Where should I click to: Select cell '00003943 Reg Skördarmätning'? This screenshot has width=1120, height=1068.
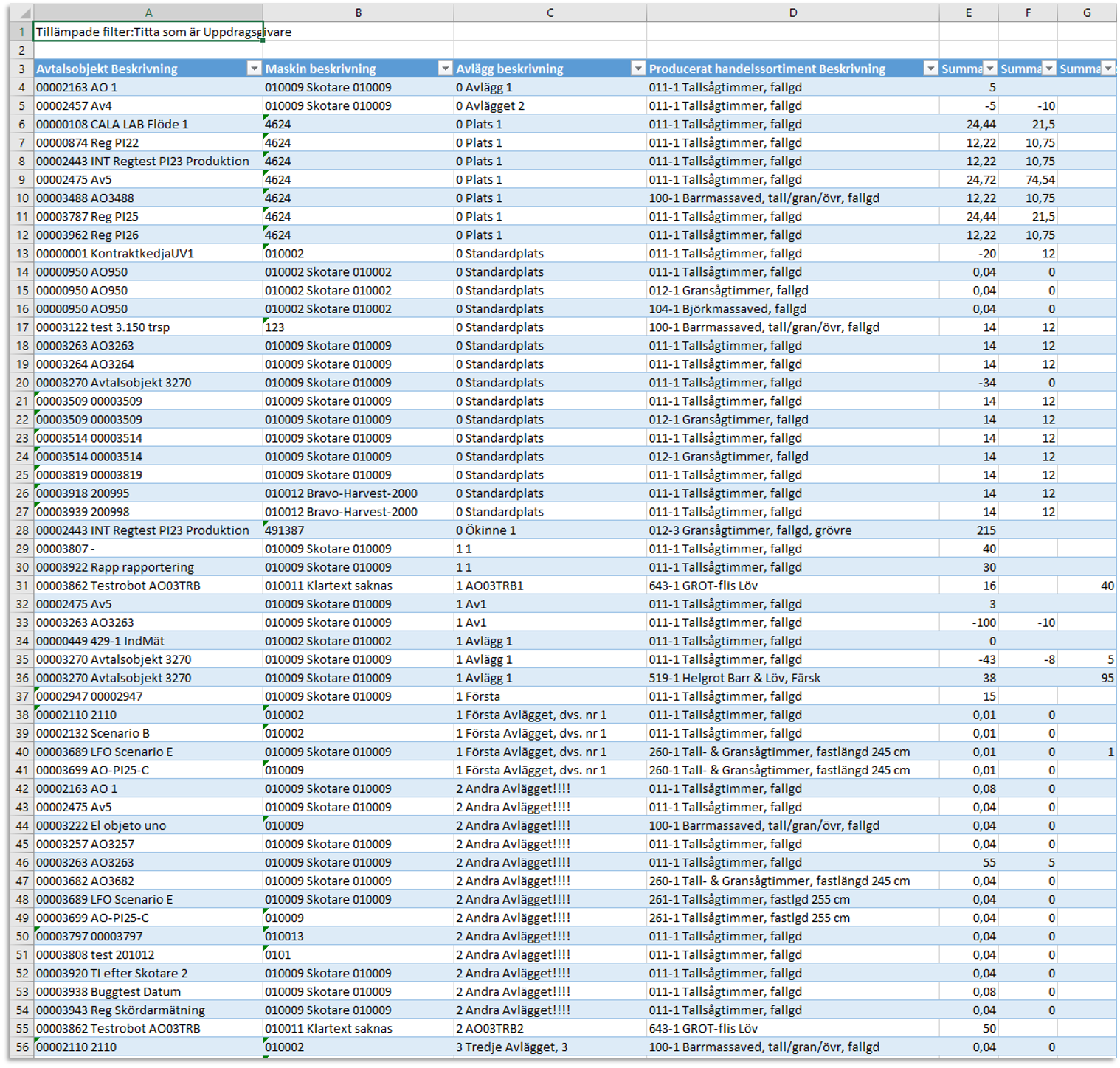[148, 1010]
